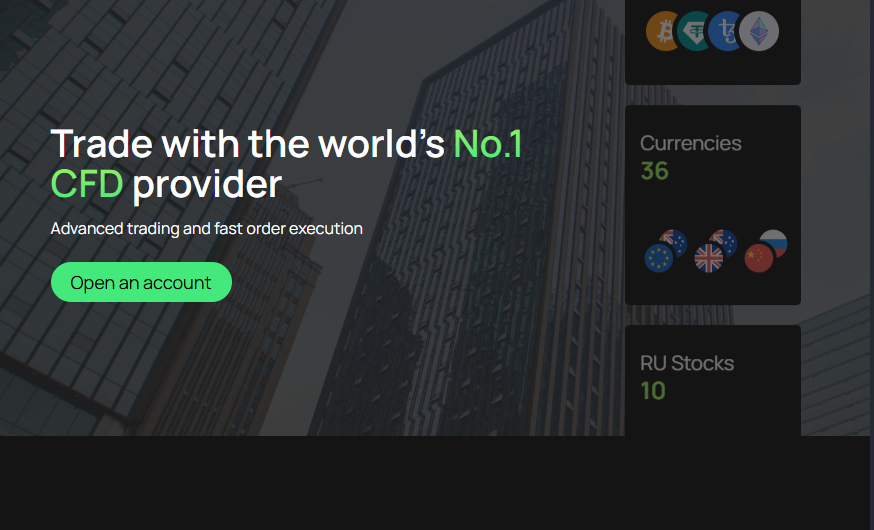This screenshot has width=874, height=530.
Task: Click the page's vertical scrollbar
Action: 871,200
